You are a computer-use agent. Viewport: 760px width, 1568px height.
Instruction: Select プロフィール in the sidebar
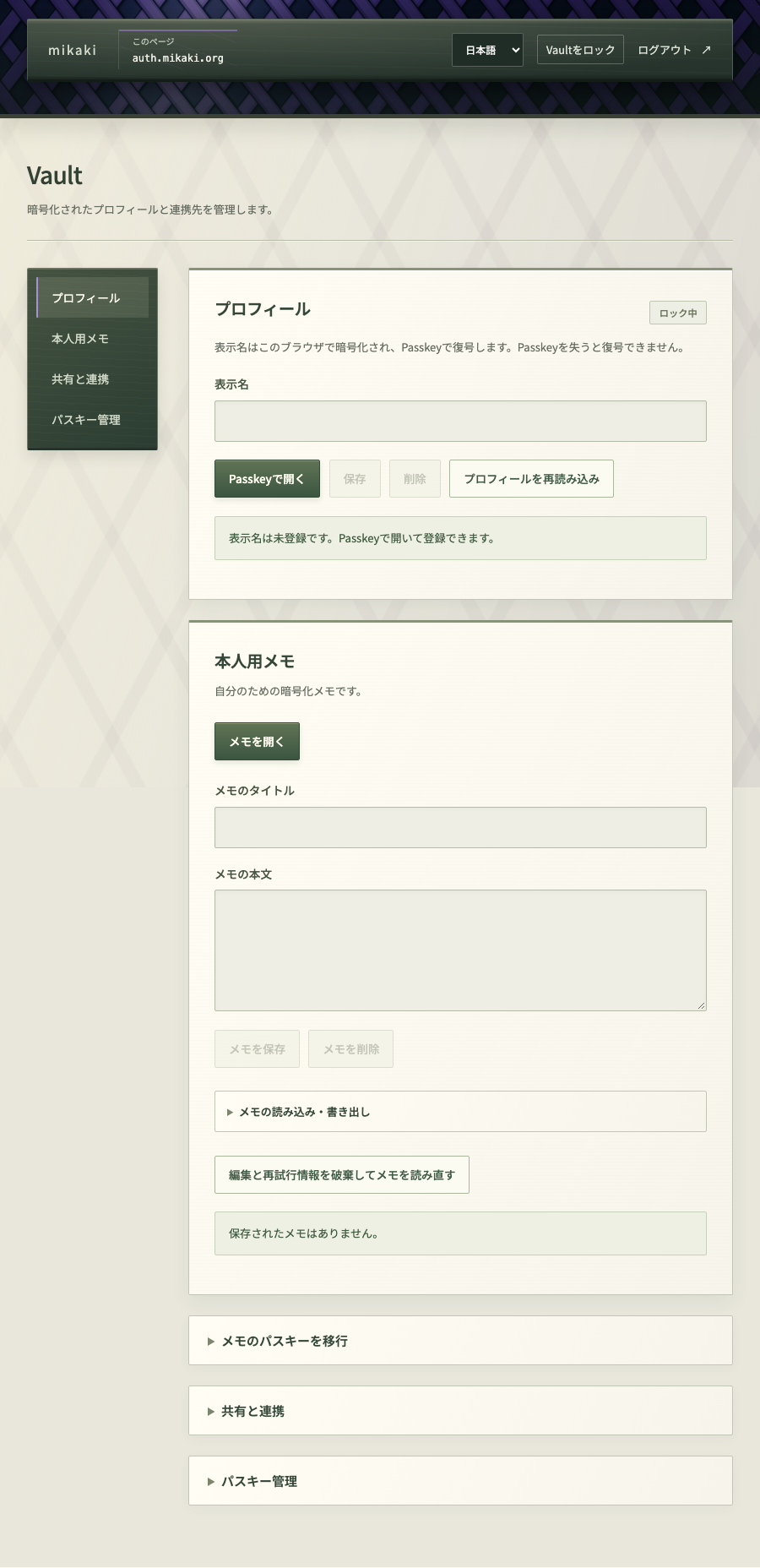click(x=93, y=297)
